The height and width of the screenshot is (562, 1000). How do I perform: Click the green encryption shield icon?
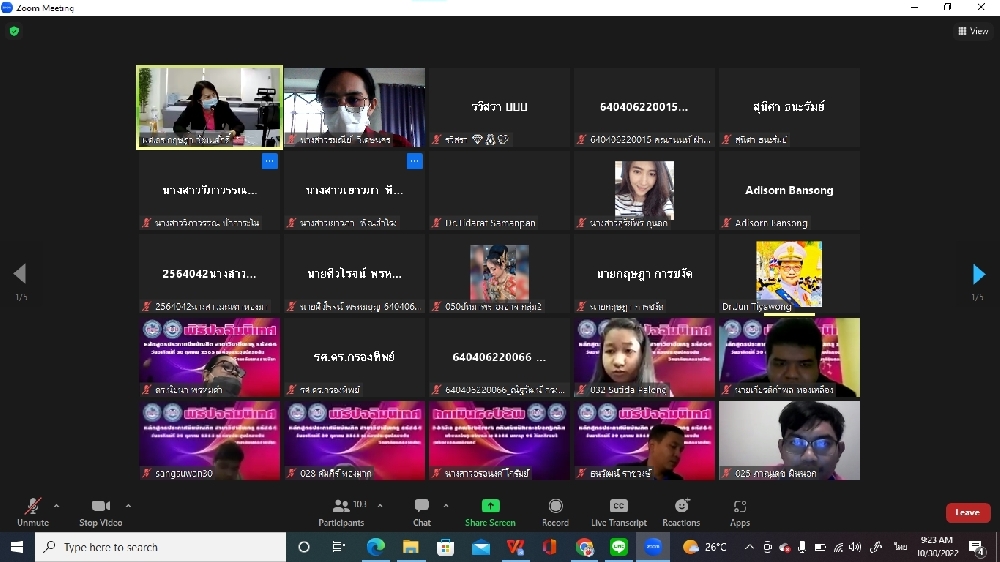coord(14,31)
